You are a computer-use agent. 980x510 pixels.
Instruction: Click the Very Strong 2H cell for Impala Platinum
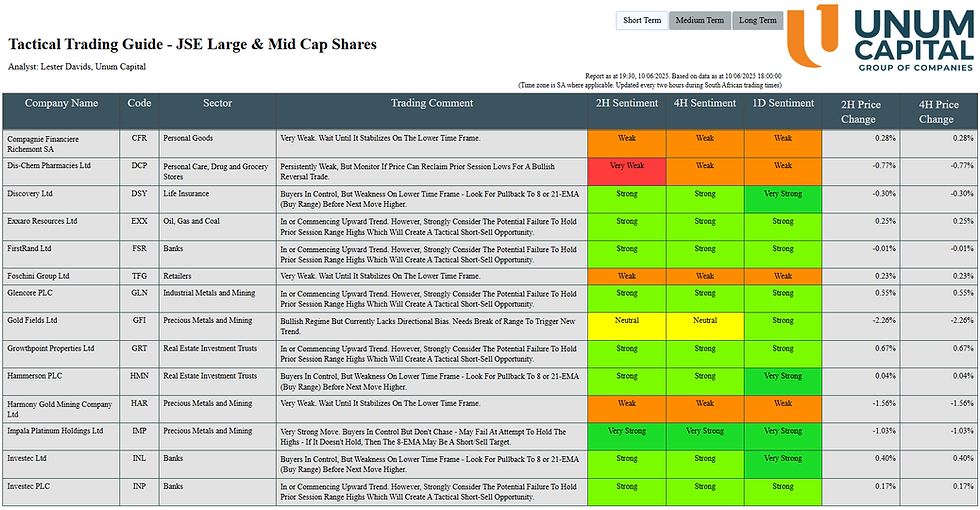(627, 437)
